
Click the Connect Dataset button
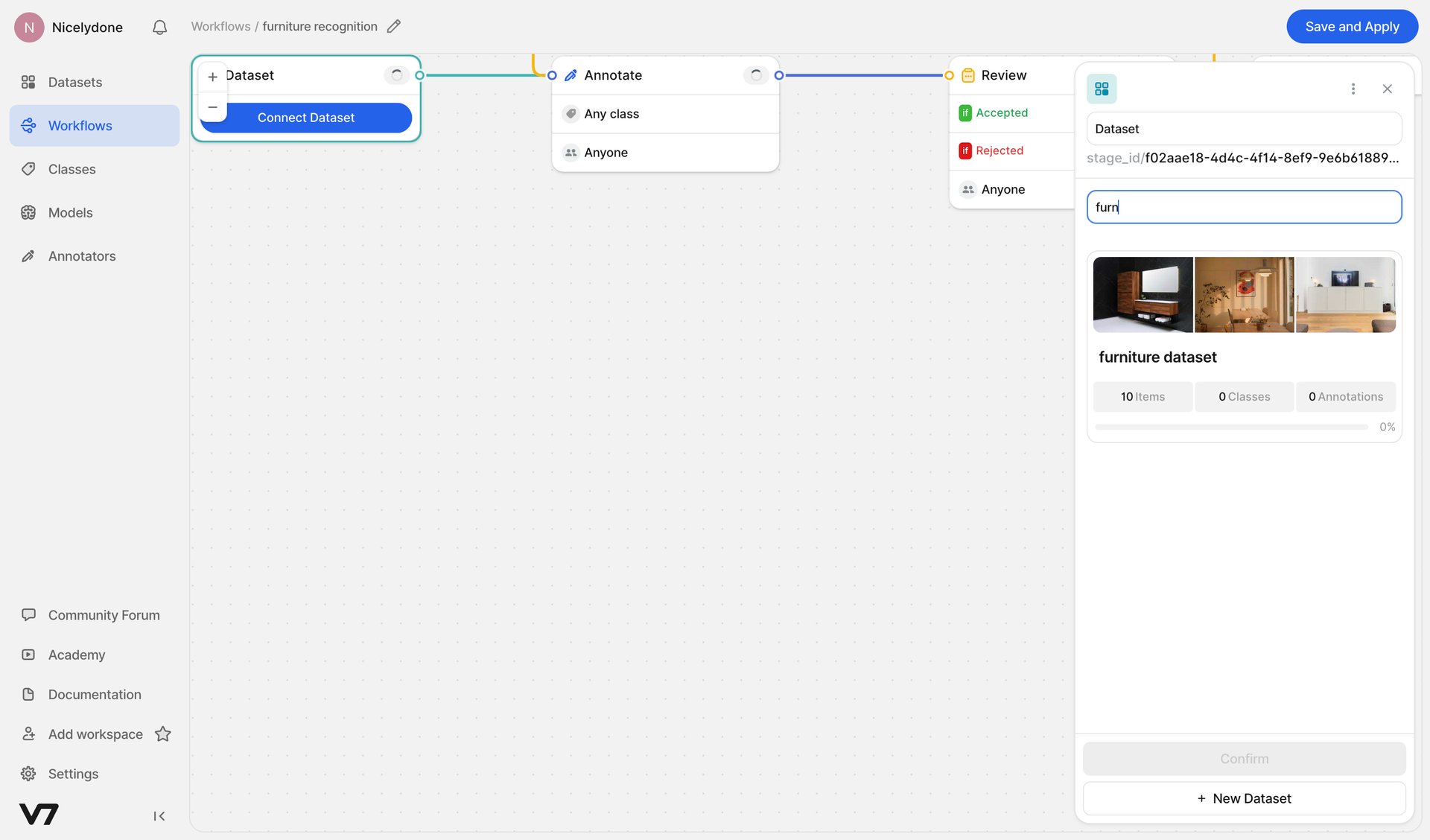coord(305,118)
